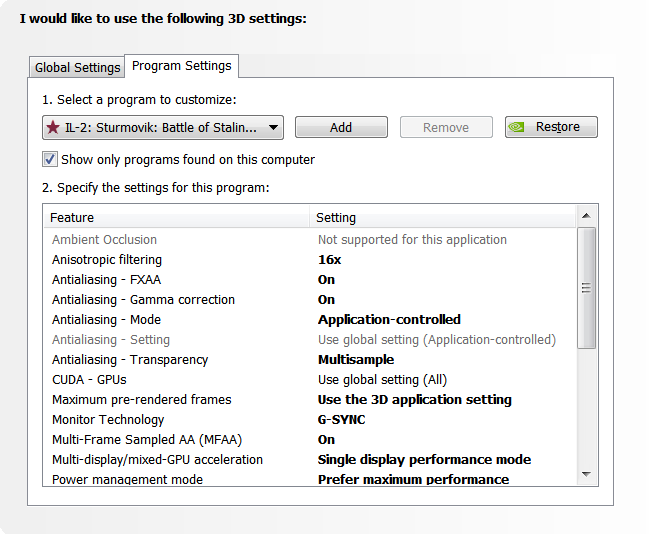Open Use the 3D application setting value
The height and width of the screenshot is (534, 649).
pyautogui.click(x=415, y=399)
